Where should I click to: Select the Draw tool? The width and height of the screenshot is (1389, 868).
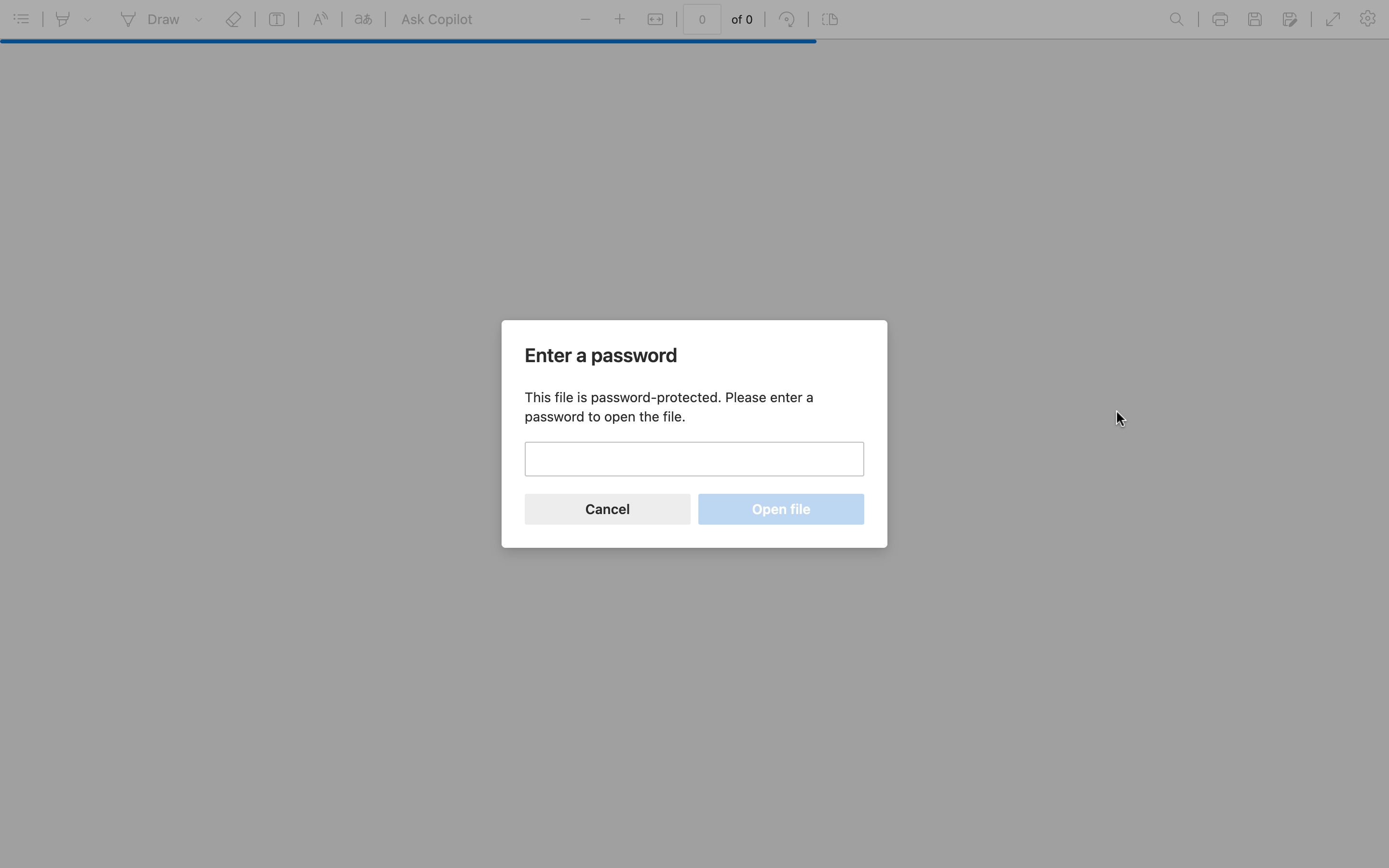[150, 19]
